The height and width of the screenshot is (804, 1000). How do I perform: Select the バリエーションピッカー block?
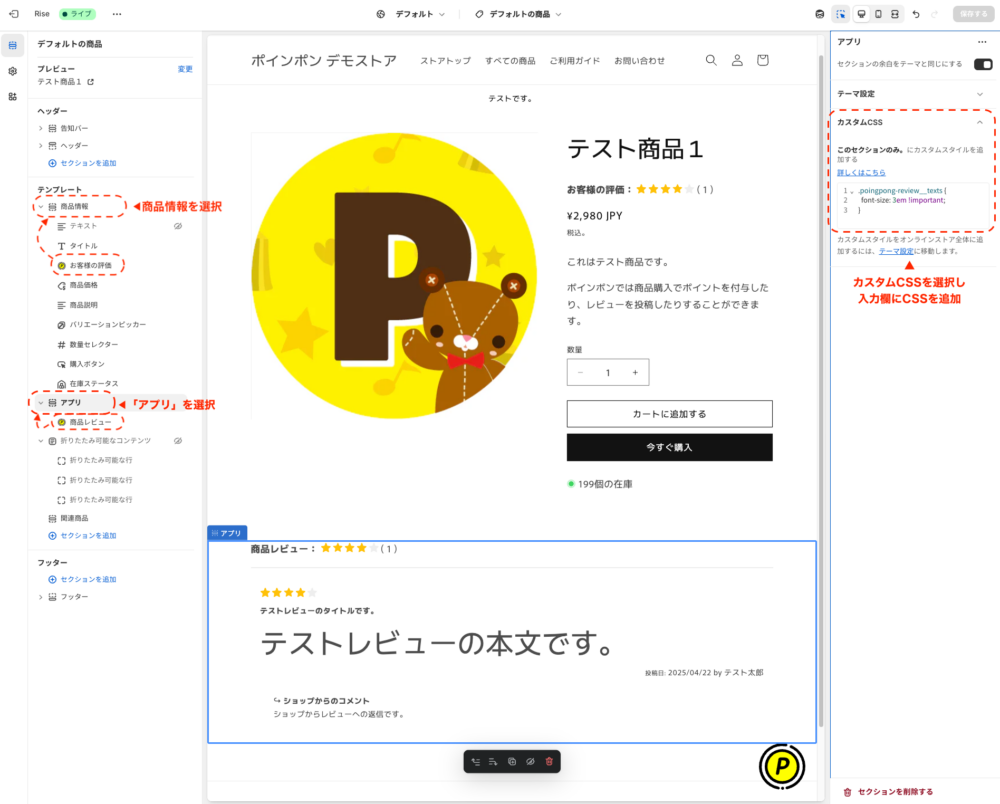click(108, 325)
